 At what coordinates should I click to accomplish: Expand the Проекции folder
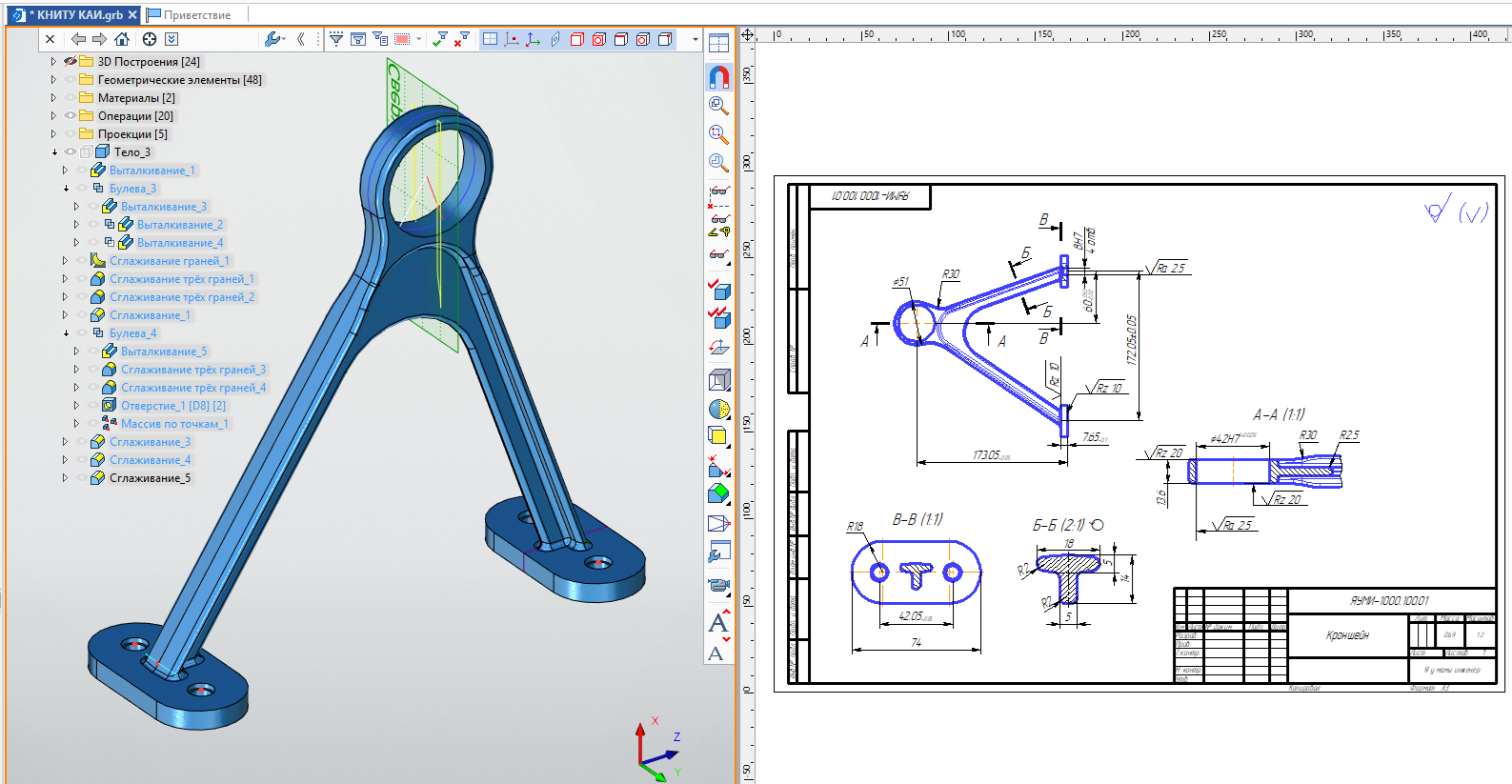(x=53, y=134)
